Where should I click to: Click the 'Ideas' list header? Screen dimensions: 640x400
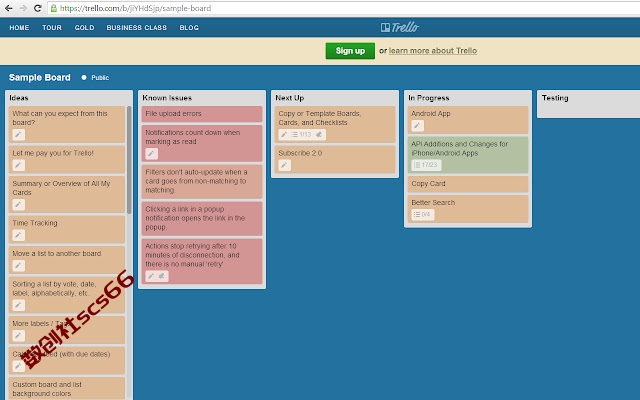point(19,98)
